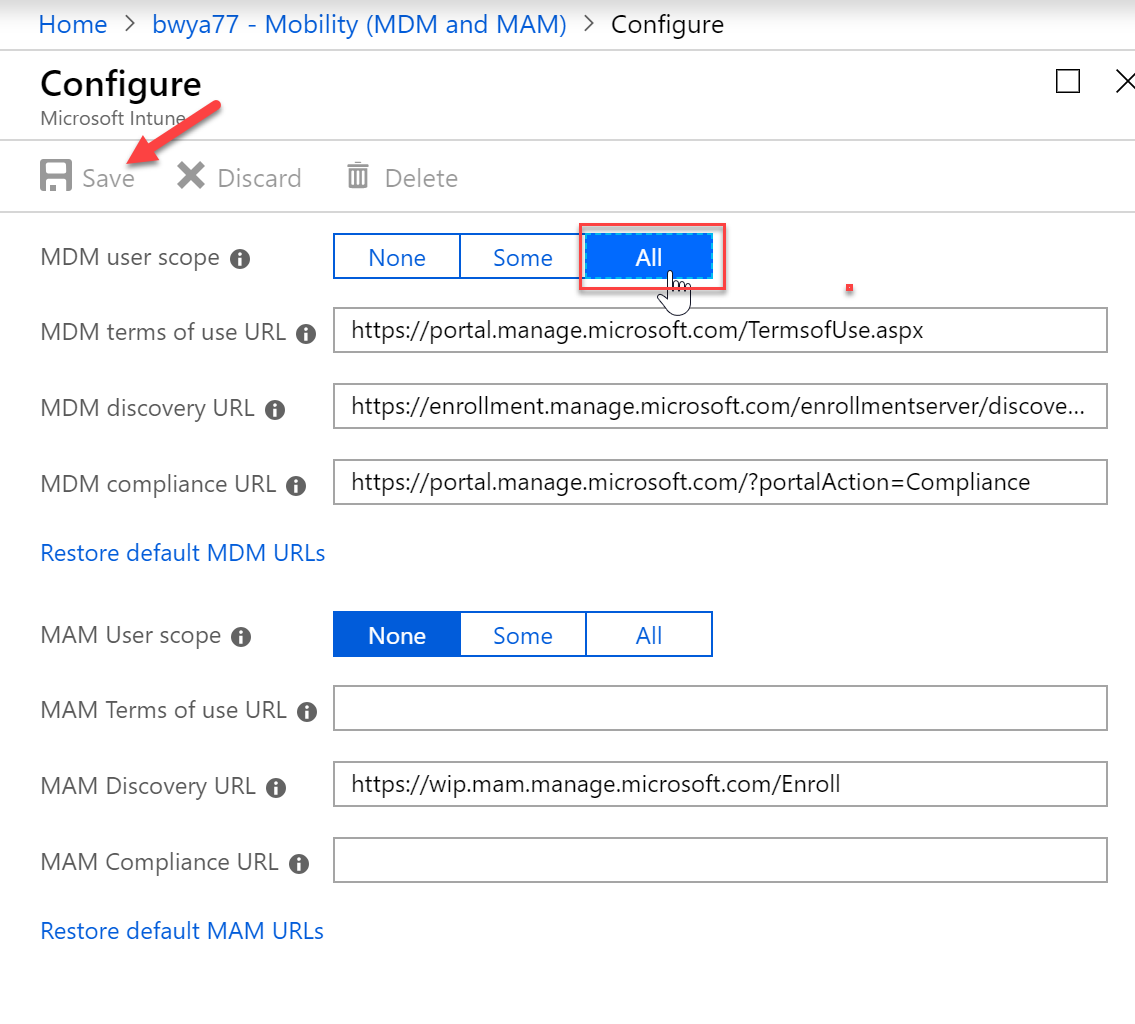Click the MDM compliance URL field
The image size is (1135, 1024).
coord(720,482)
